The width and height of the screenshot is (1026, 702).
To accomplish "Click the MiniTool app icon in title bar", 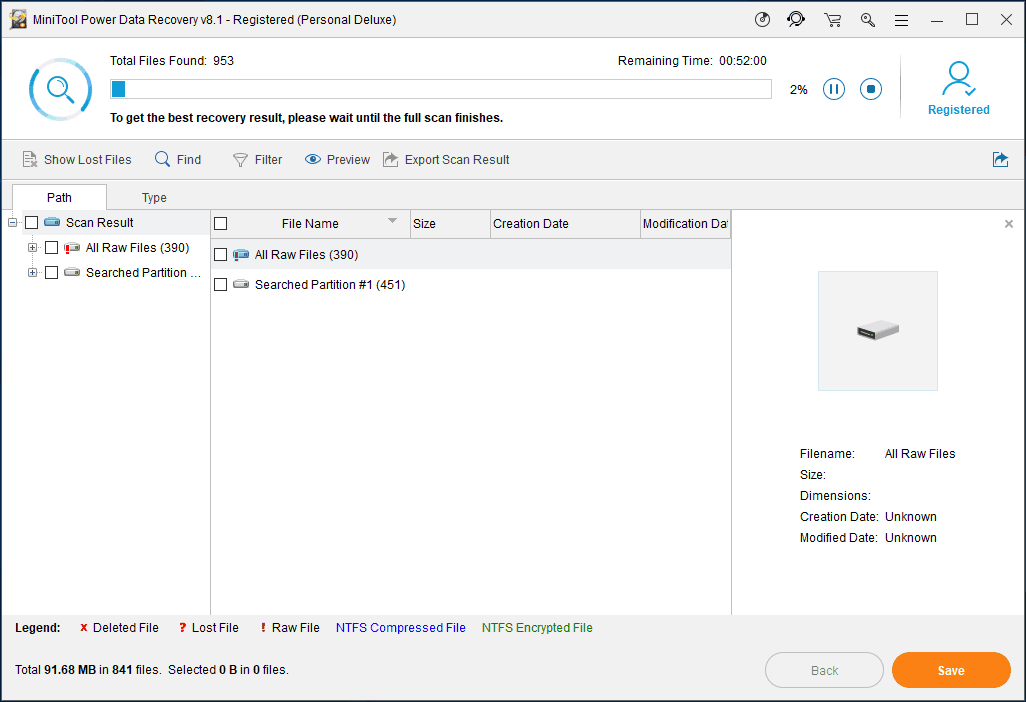I will click(18, 19).
